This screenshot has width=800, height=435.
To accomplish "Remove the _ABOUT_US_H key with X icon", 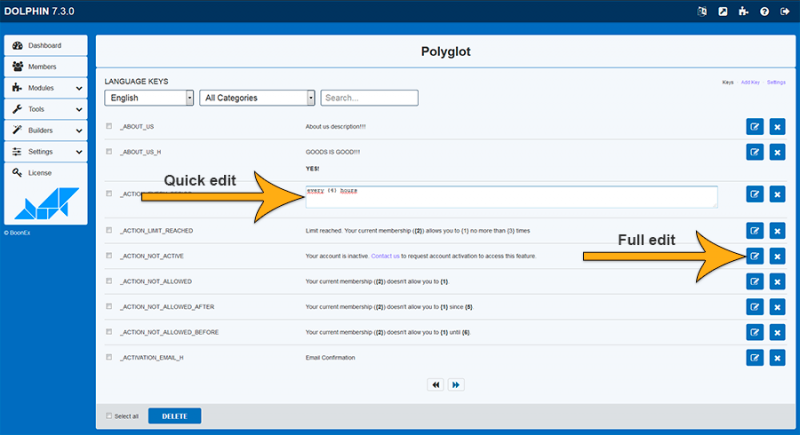I will coord(777,152).
